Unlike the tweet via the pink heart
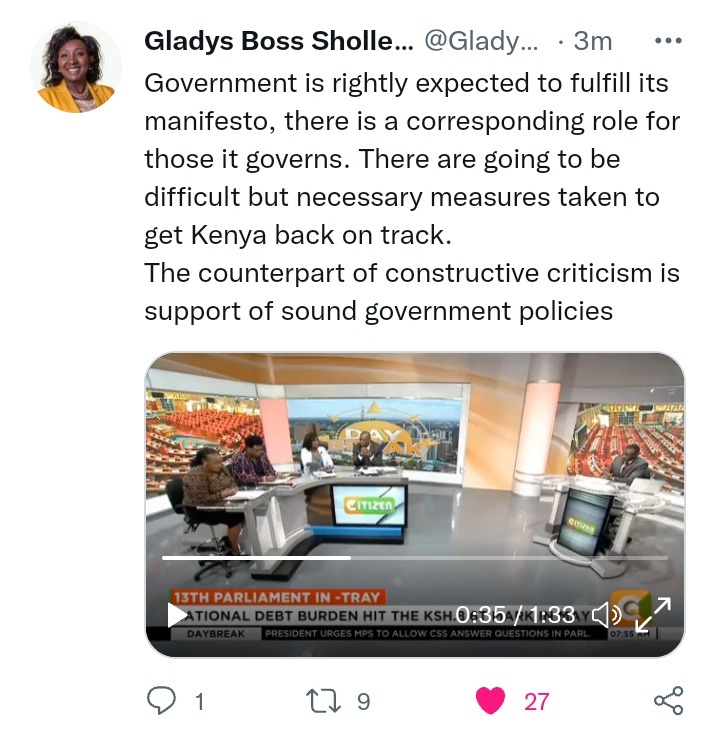Screen dimensions: 716x732 (x=490, y=700)
